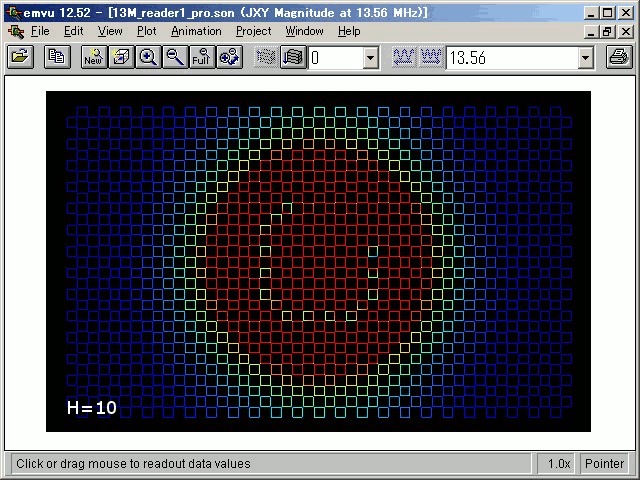Click the level value field showing 0
The image size is (640, 480).
[336, 58]
